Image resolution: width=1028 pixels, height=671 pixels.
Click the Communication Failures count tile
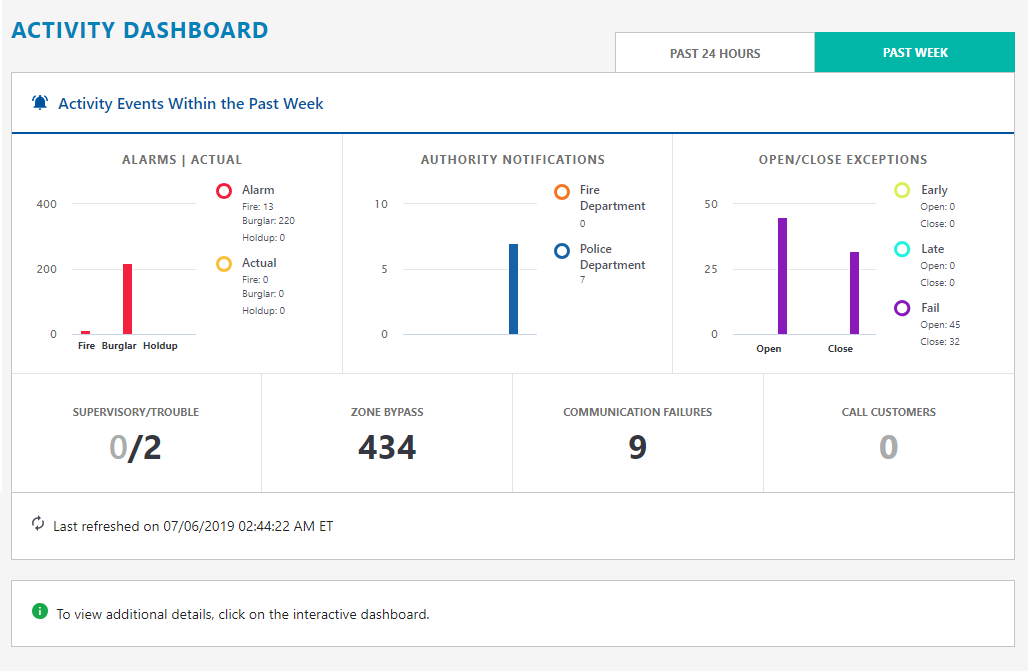pos(638,434)
